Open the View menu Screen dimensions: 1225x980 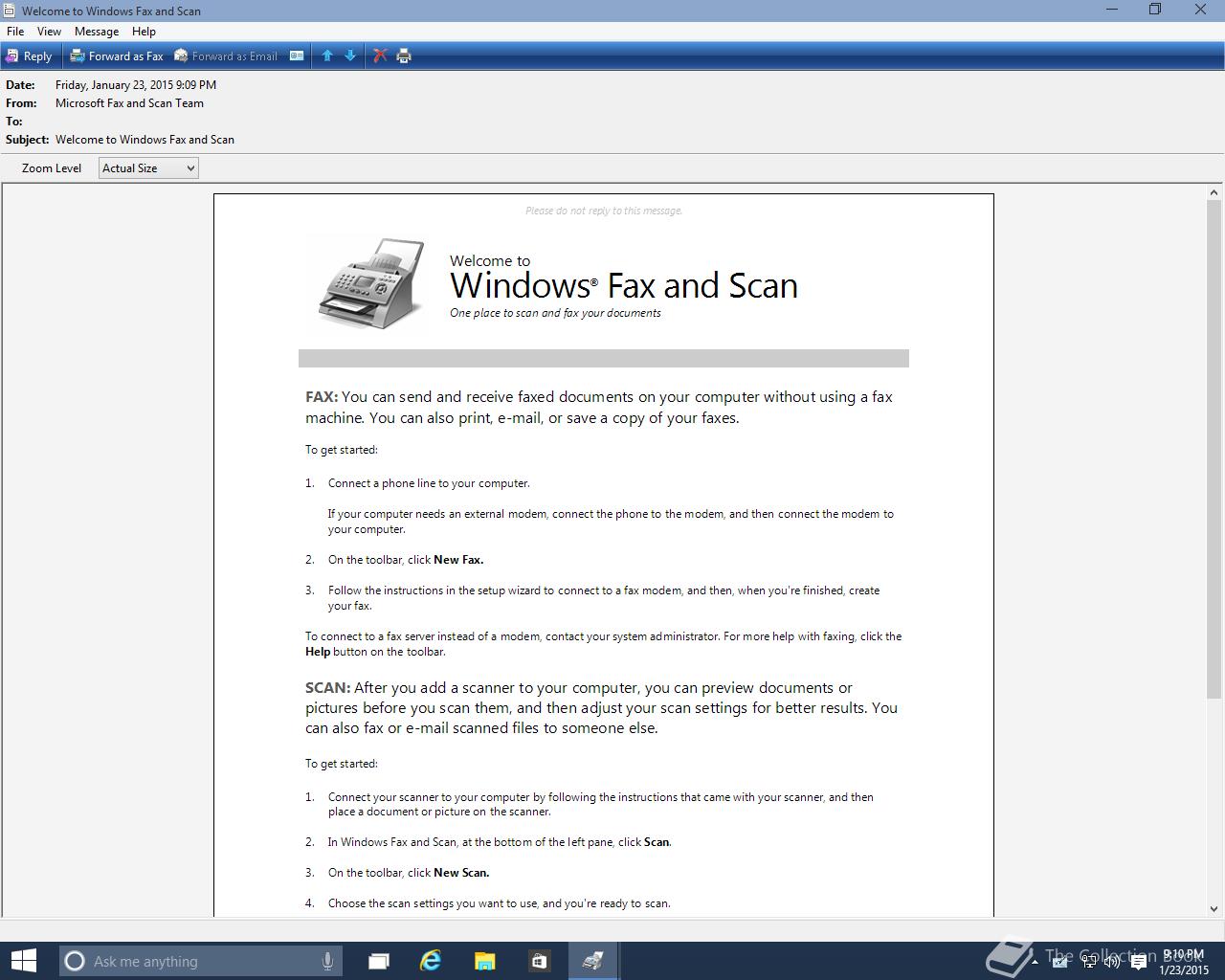(x=49, y=32)
